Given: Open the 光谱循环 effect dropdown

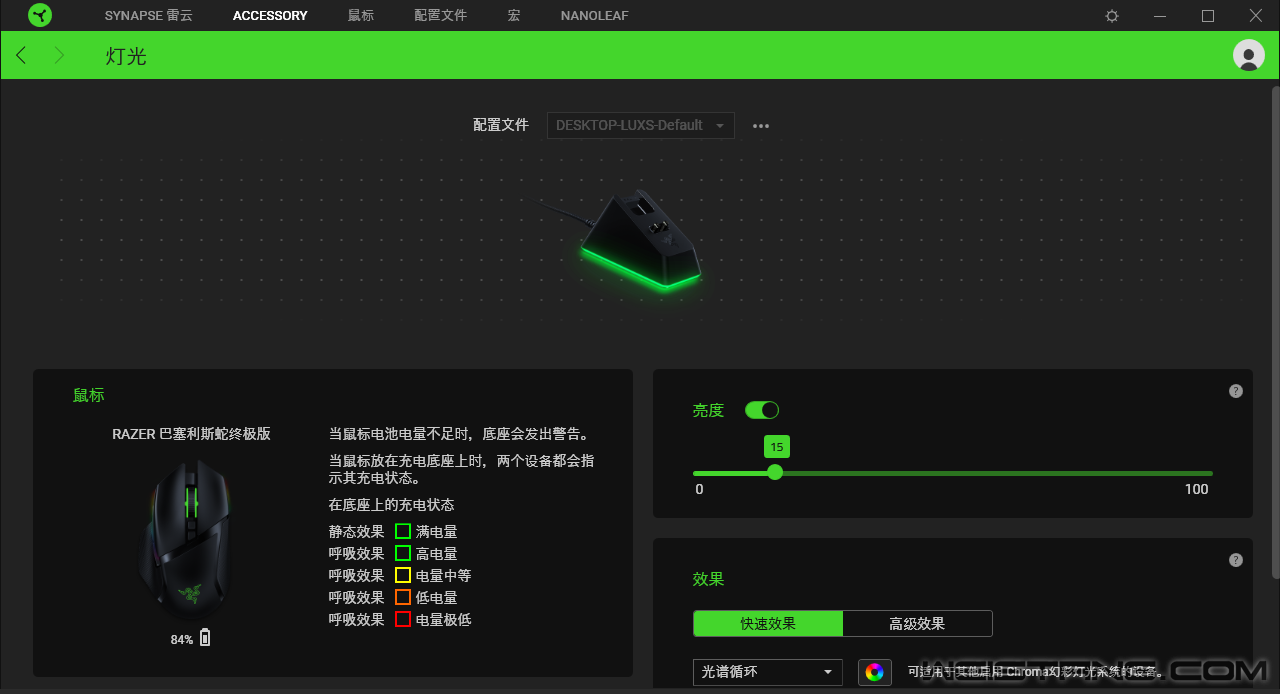Looking at the screenshot, I should 767,672.
